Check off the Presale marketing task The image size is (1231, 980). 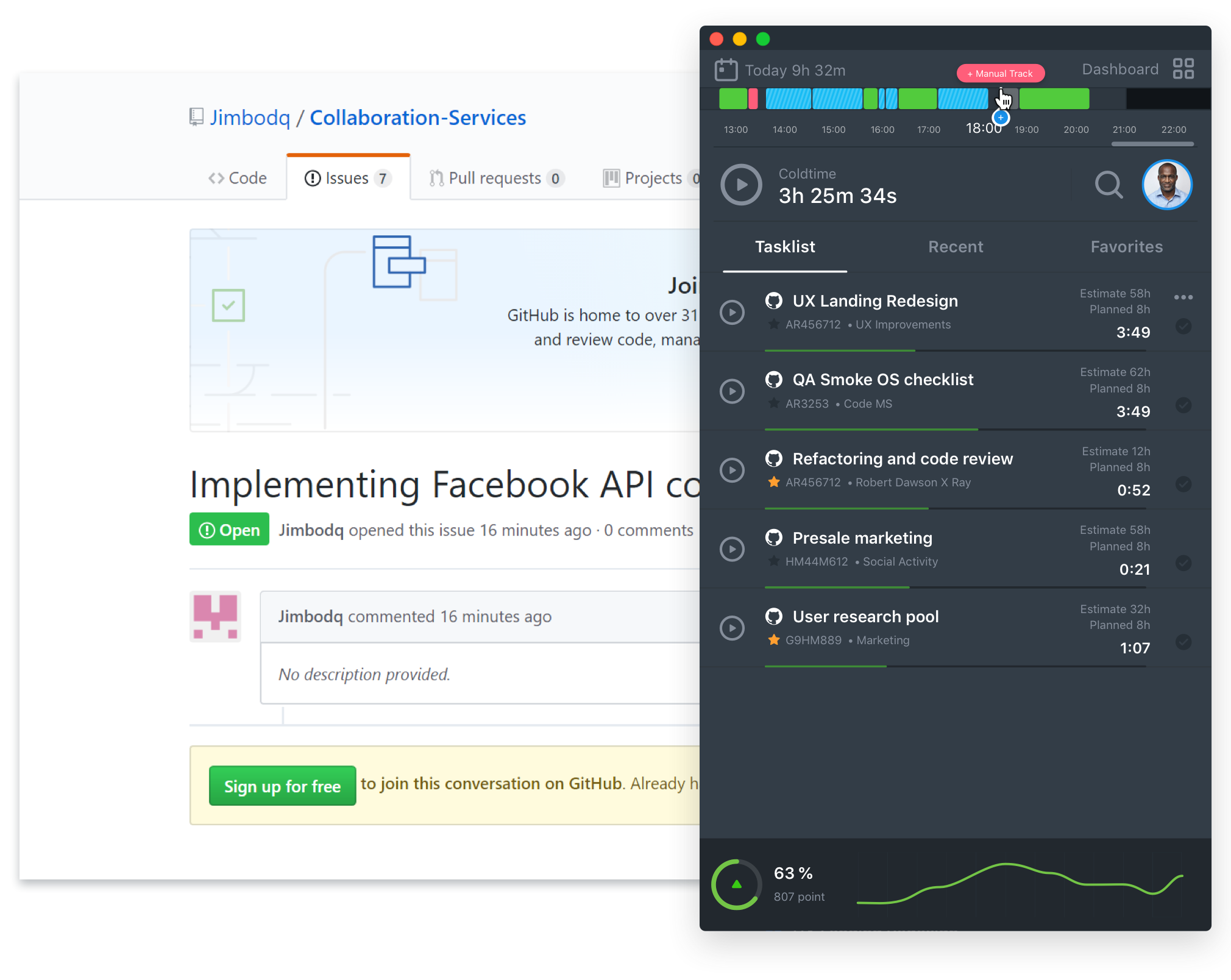pos(1183,563)
